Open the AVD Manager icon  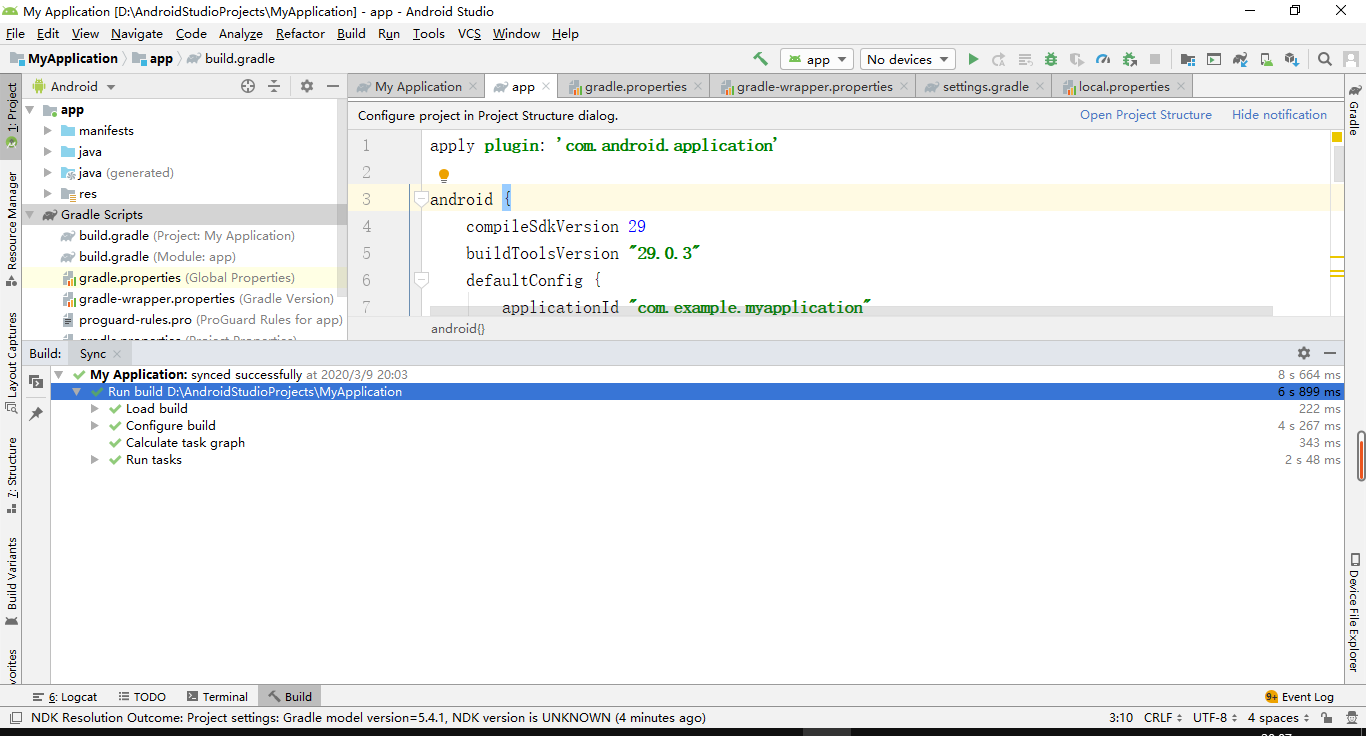coord(1266,59)
